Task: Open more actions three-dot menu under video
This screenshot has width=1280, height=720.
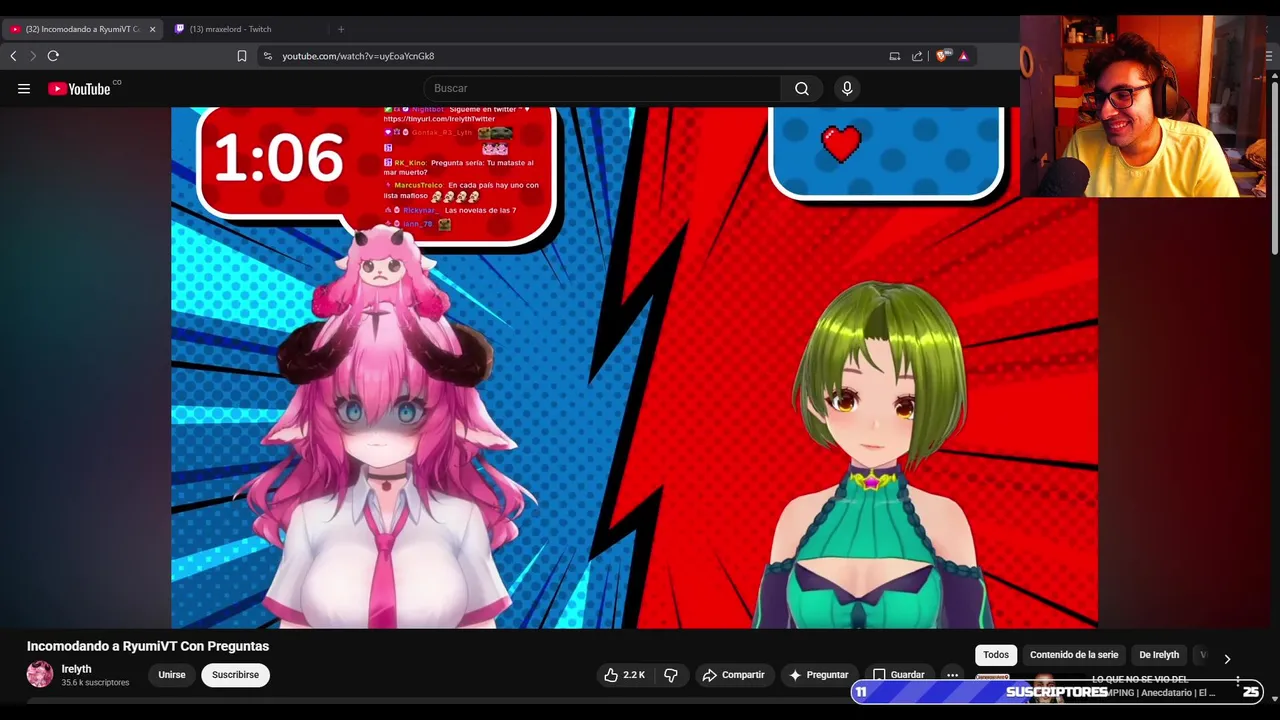Action: [952, 675]
